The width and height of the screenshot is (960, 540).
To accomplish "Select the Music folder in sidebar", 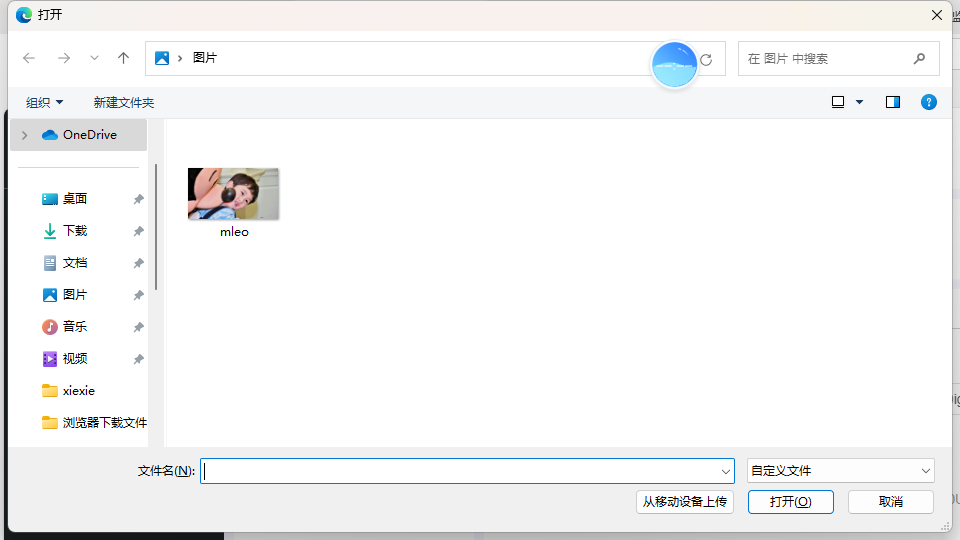I will [75, 327].
